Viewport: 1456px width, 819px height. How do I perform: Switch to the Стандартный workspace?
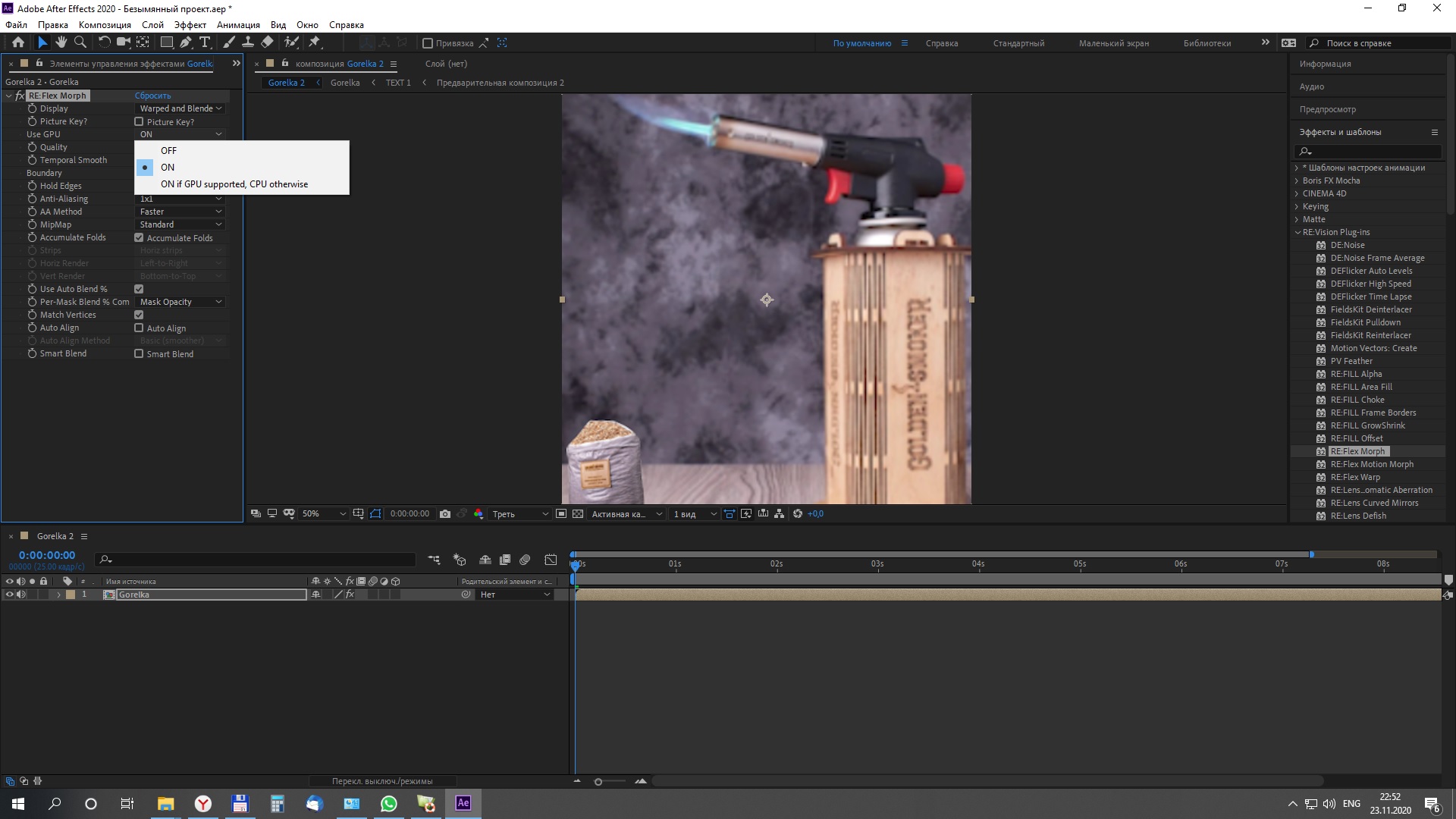(x=1018, y=43)
